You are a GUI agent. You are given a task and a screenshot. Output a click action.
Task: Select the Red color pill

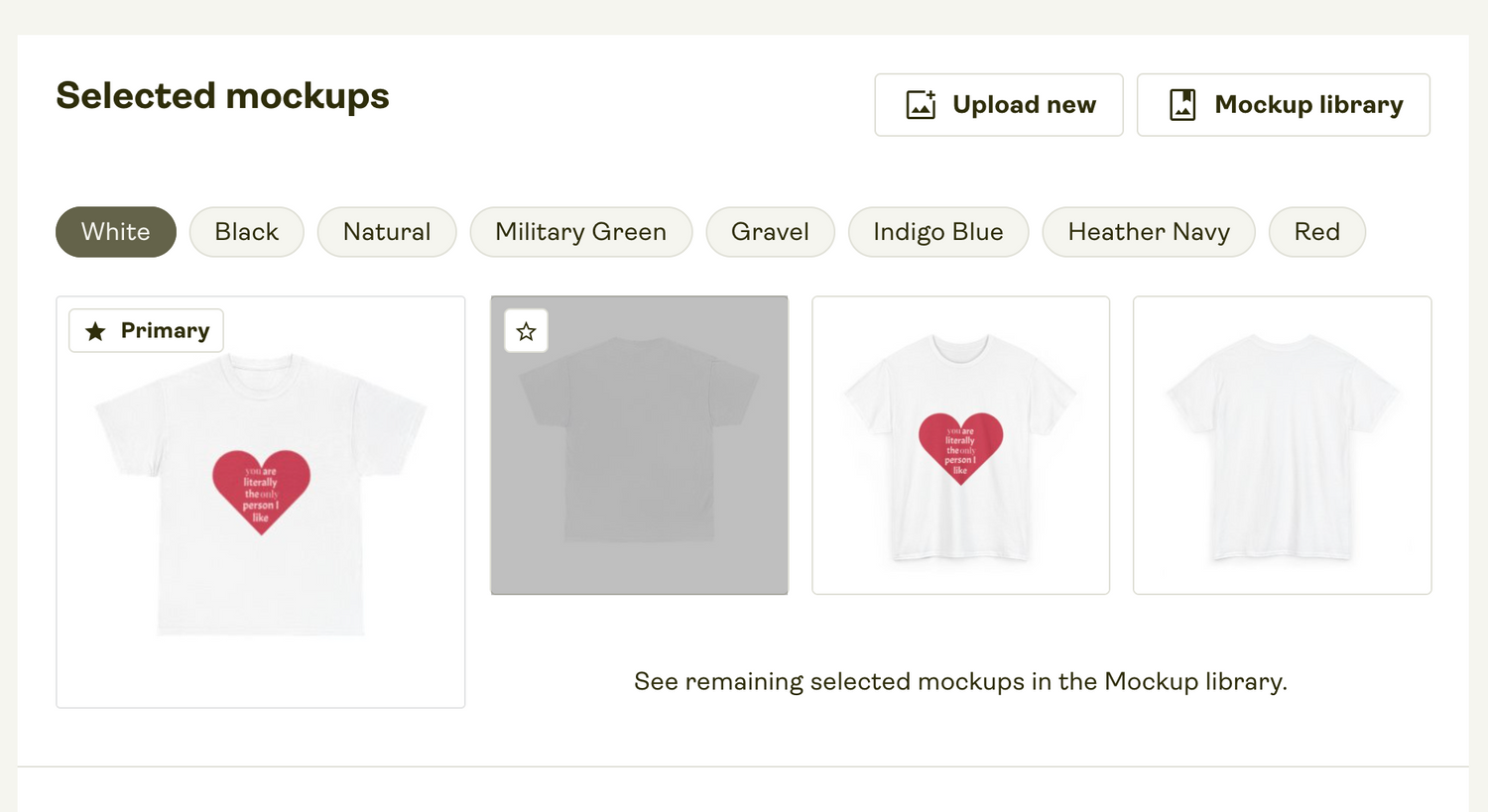coord(1316,232)
